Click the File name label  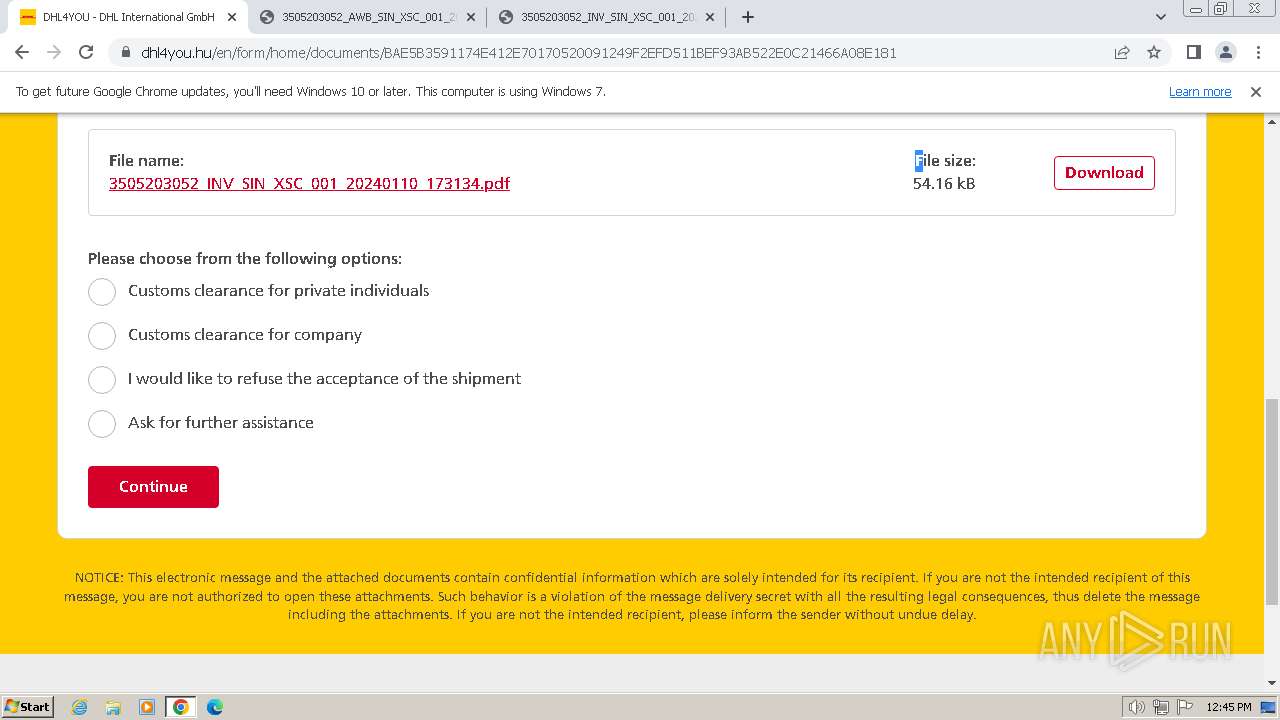point(146,160)
